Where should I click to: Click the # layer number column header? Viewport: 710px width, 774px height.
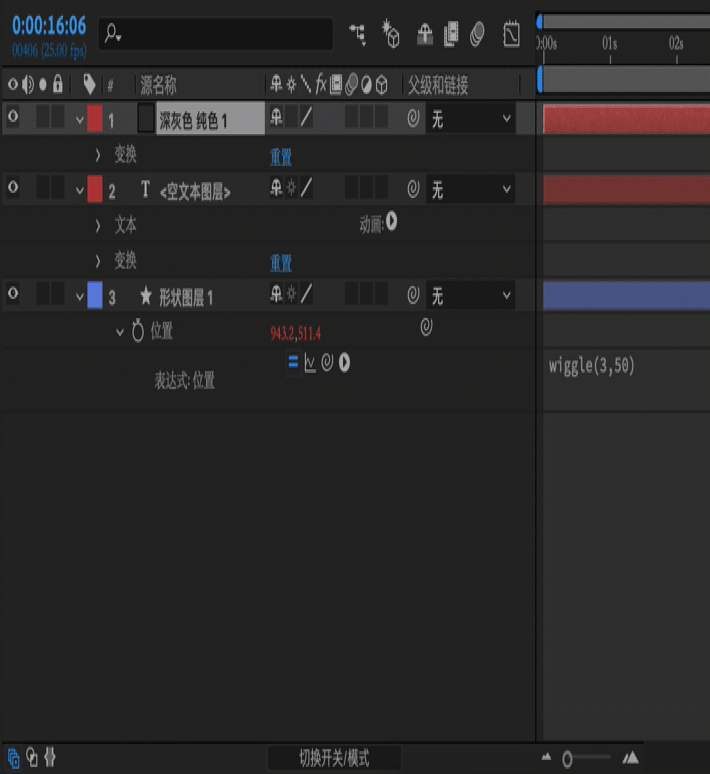tap(110, 86)
